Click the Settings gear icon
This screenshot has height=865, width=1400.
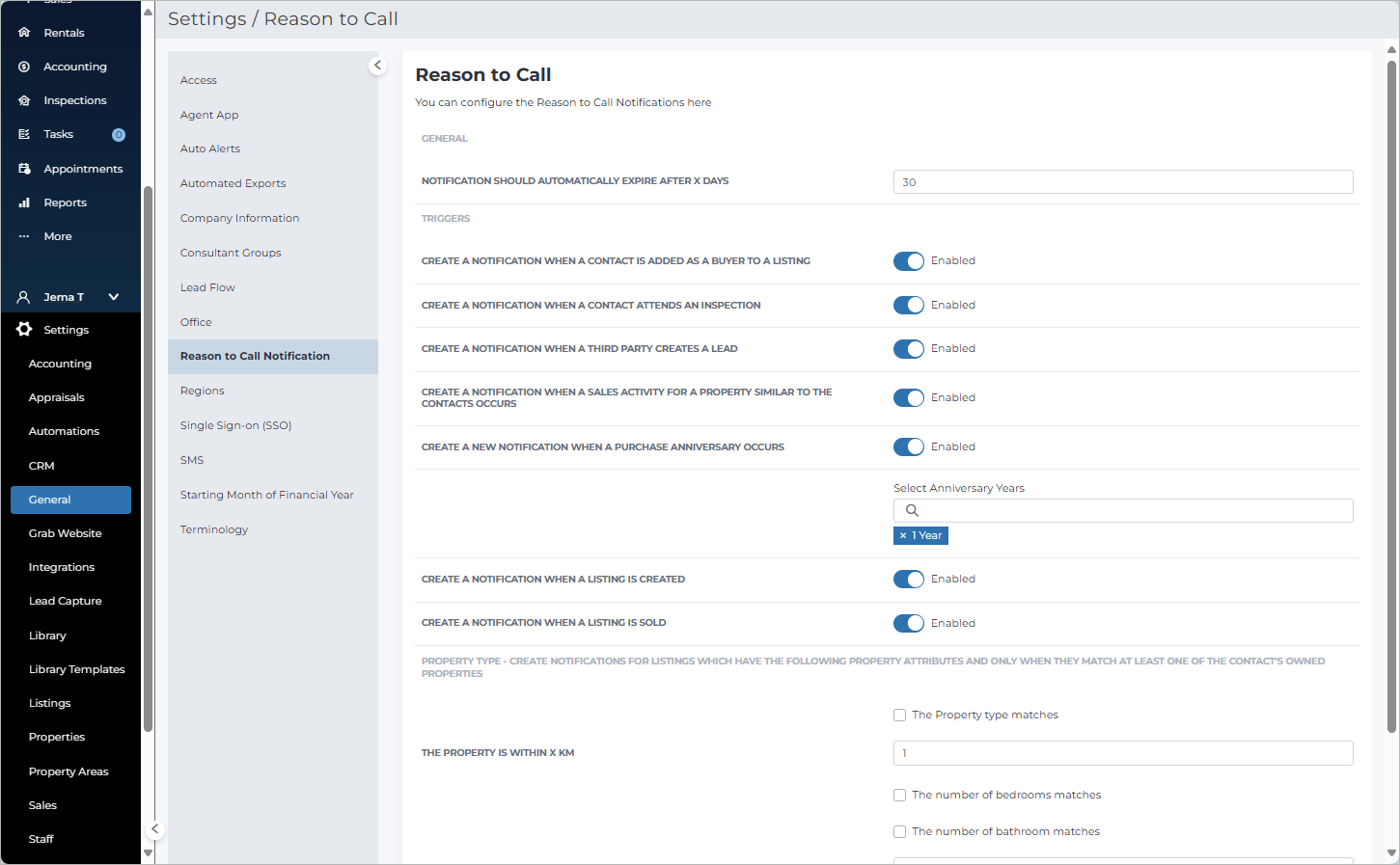click(24, 330)
